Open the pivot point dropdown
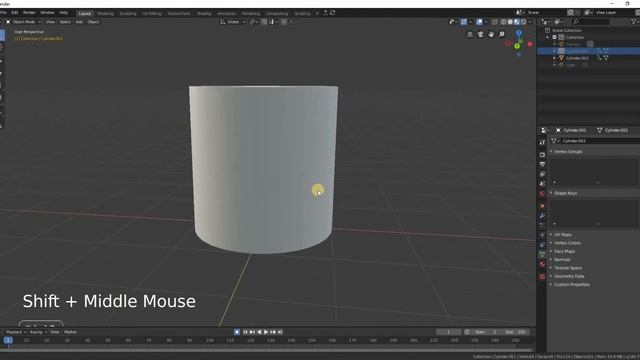 pos(253,22)
